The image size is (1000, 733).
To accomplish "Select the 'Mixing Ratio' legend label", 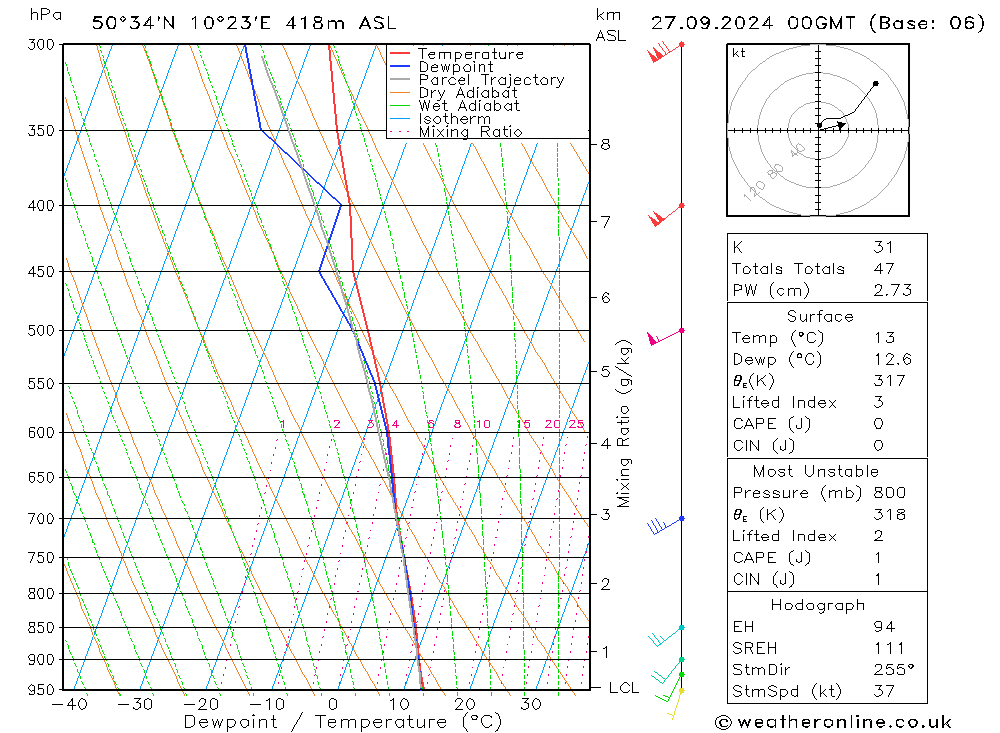I will pyautogui.click(x=471, y=132).
